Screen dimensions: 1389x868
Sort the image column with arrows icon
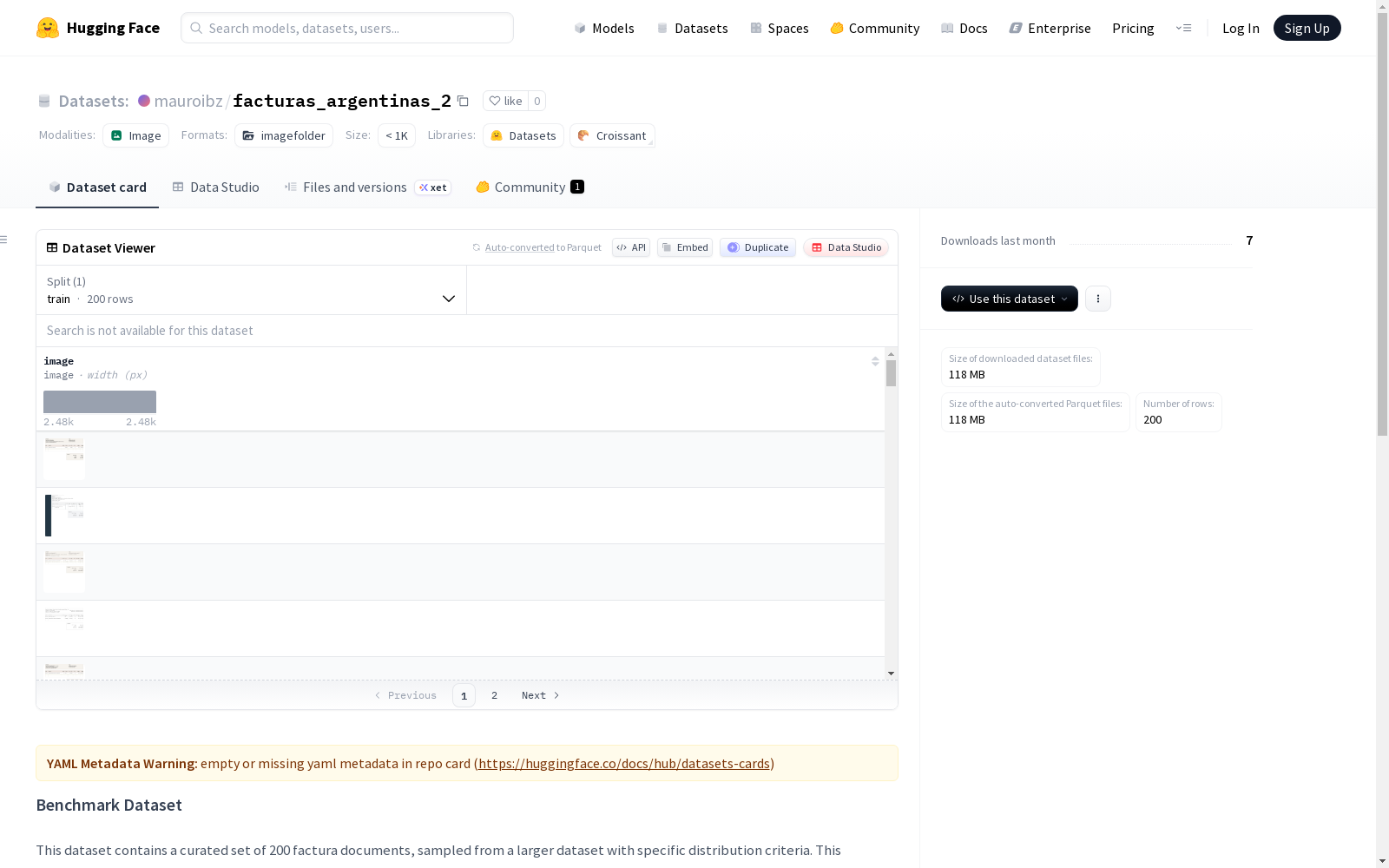coord(875,361)
